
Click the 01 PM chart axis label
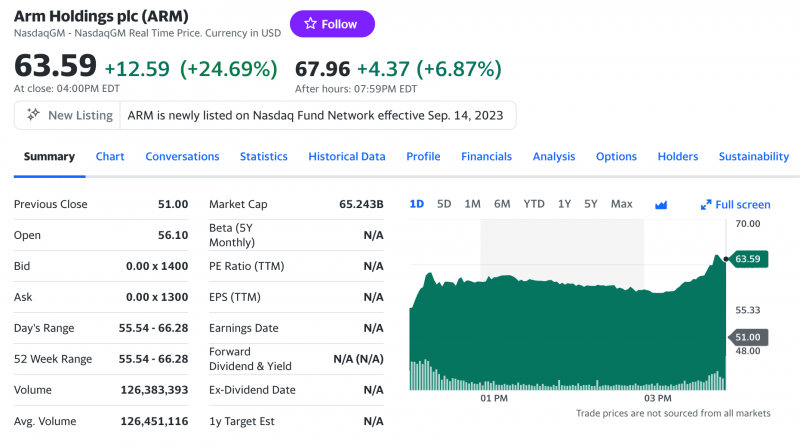coord(494,399)
